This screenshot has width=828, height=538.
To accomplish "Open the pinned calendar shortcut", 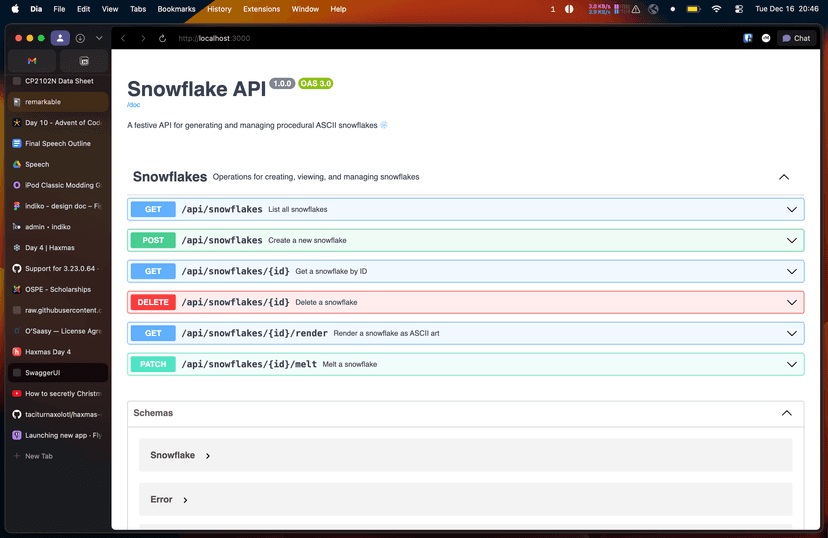I will [84, 61].
